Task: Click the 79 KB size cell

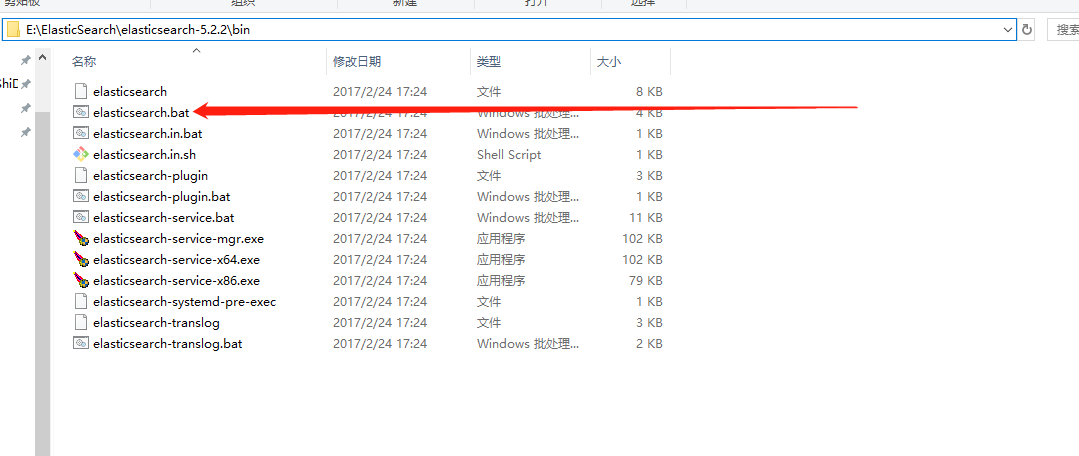Action: (645, 281)
